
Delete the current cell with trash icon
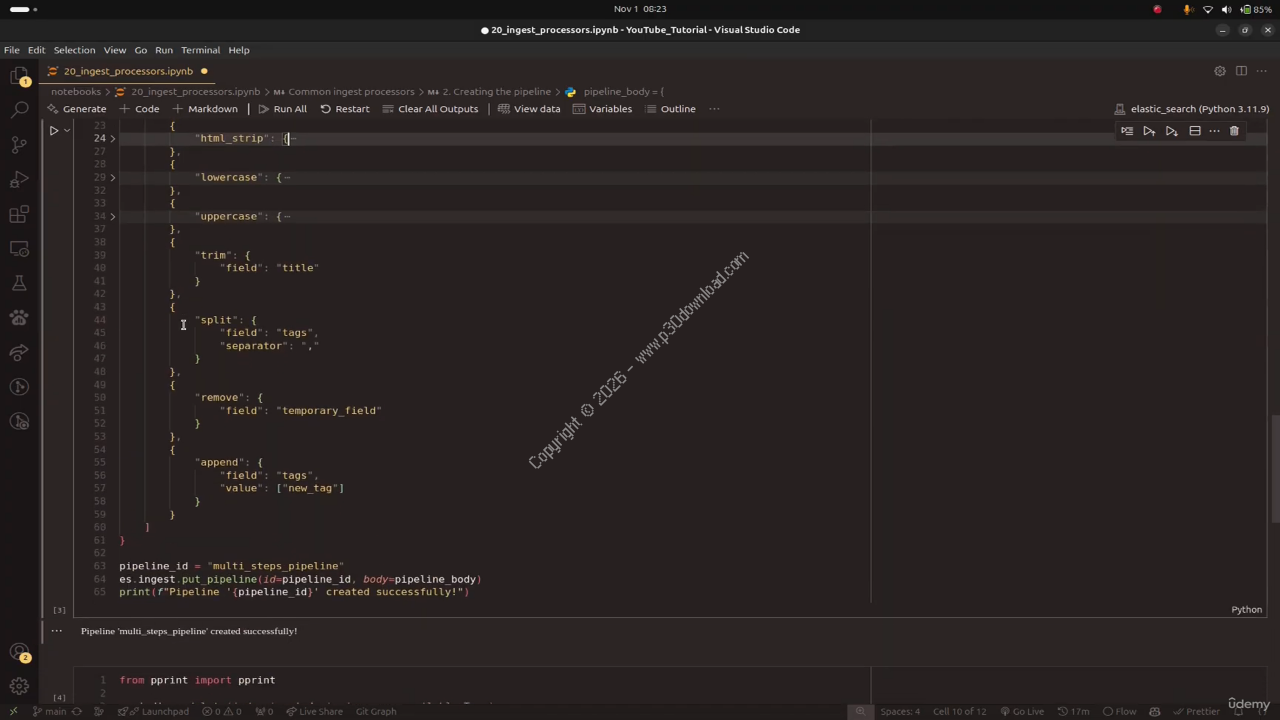1234,131
